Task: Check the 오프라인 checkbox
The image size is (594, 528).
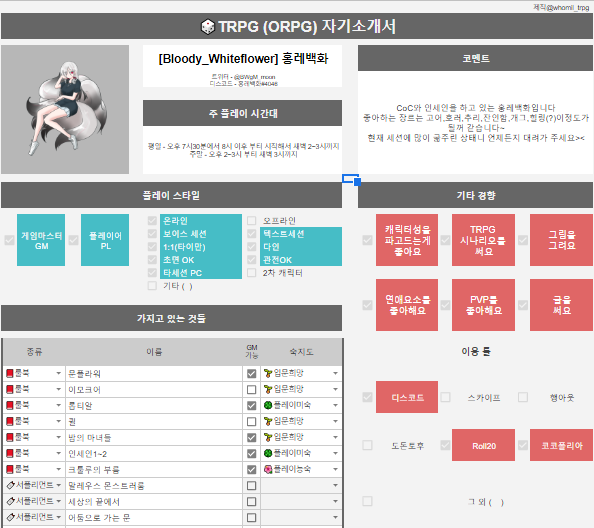Action: coord(252,220)
